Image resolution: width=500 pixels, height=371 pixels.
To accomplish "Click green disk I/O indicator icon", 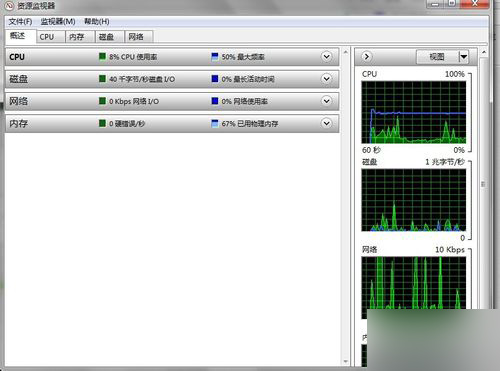I will pyautogui.click(x=102, y=79).
